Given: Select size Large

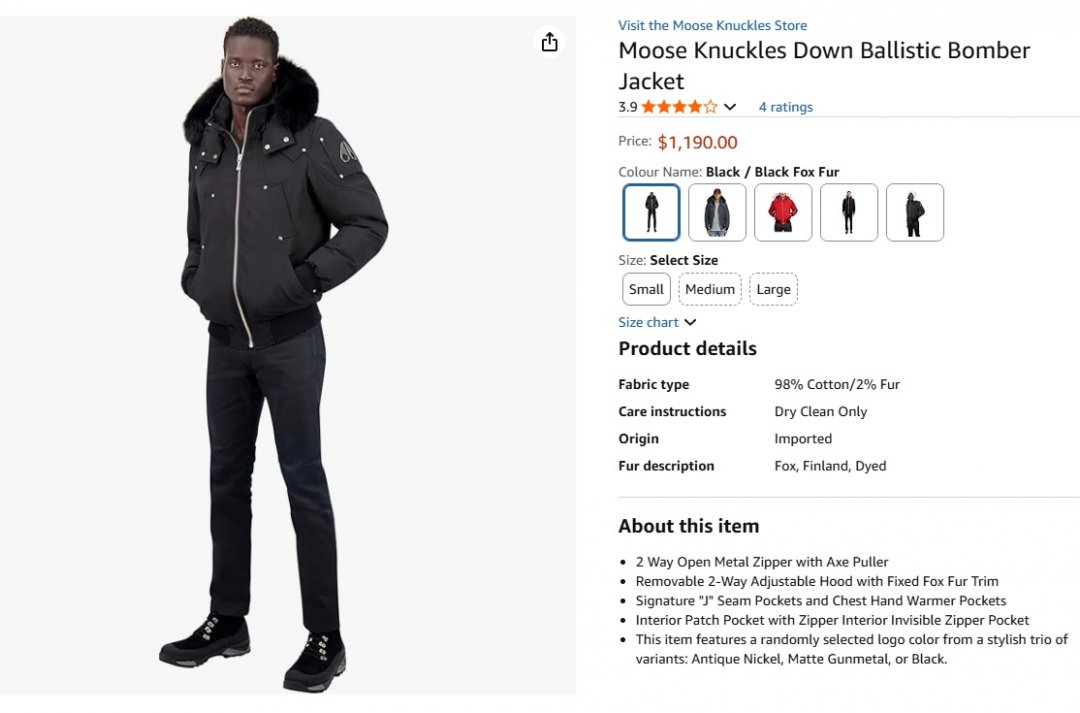Looking at the screenshot, I should pyautogui.click(x=773, y=289).
